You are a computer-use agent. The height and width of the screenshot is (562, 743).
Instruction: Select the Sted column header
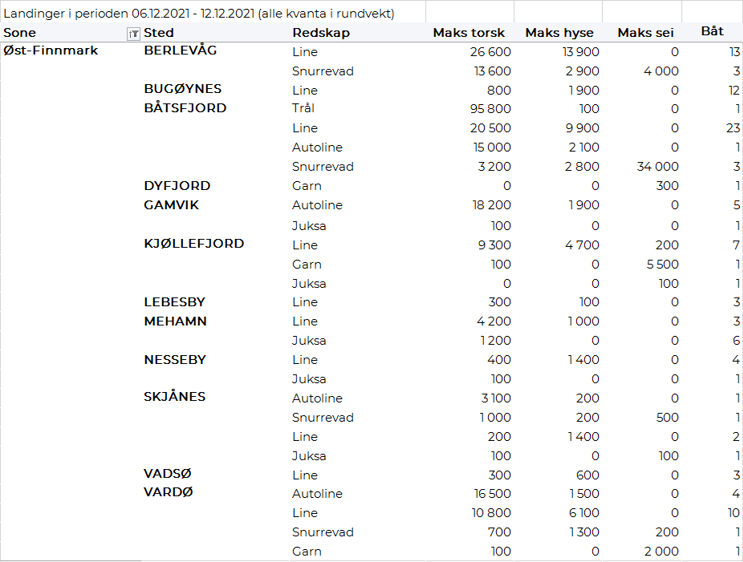point(159,33)
